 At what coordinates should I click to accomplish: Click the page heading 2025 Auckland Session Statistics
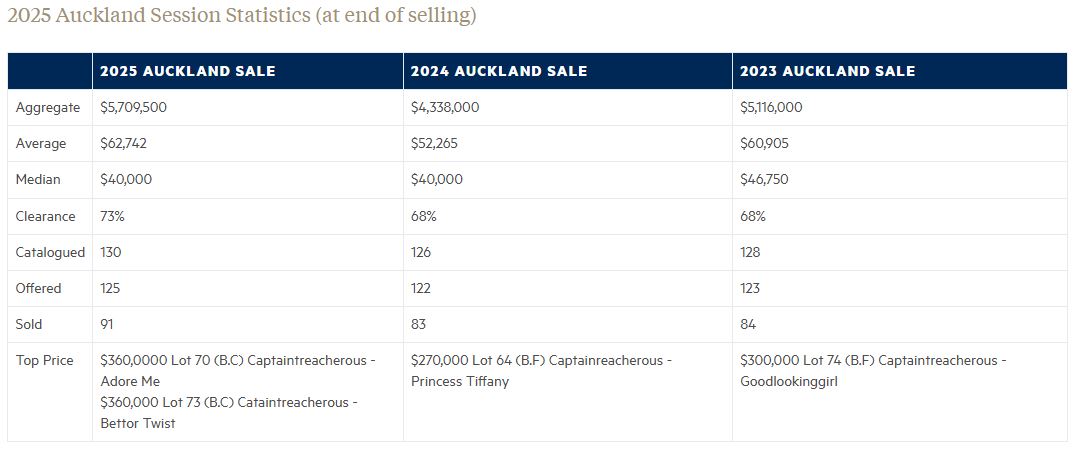pyautogui.click(x=242, y=16)
